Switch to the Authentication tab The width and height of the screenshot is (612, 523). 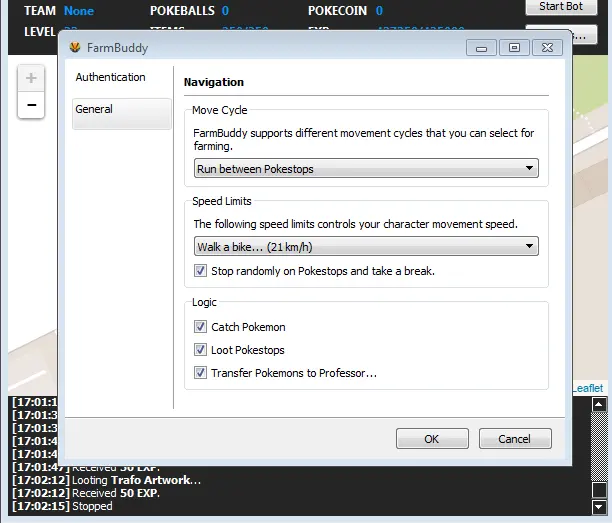point(111,77)
